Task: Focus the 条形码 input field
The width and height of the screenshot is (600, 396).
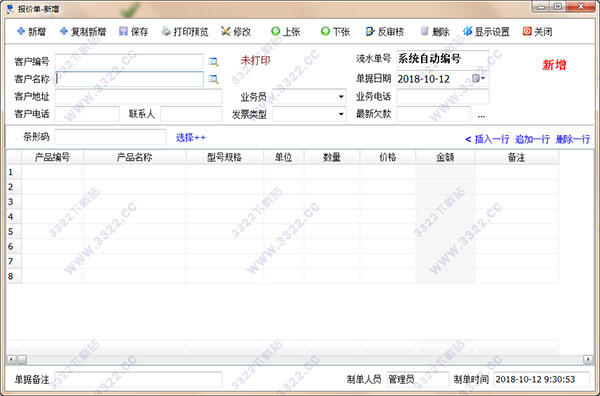Action: [x=111, y=137]
